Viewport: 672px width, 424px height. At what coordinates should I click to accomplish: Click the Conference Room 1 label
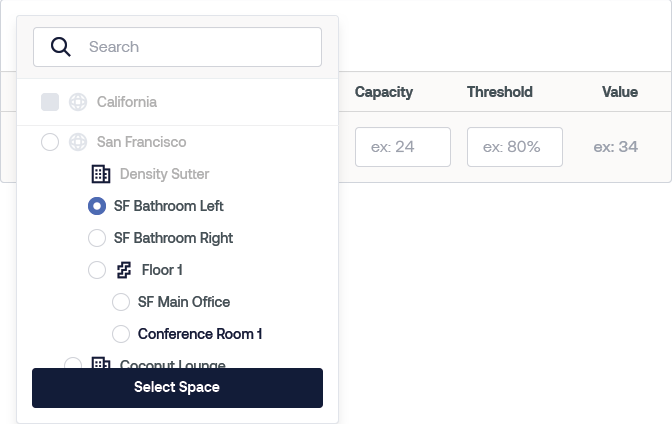tap(200, 334)
